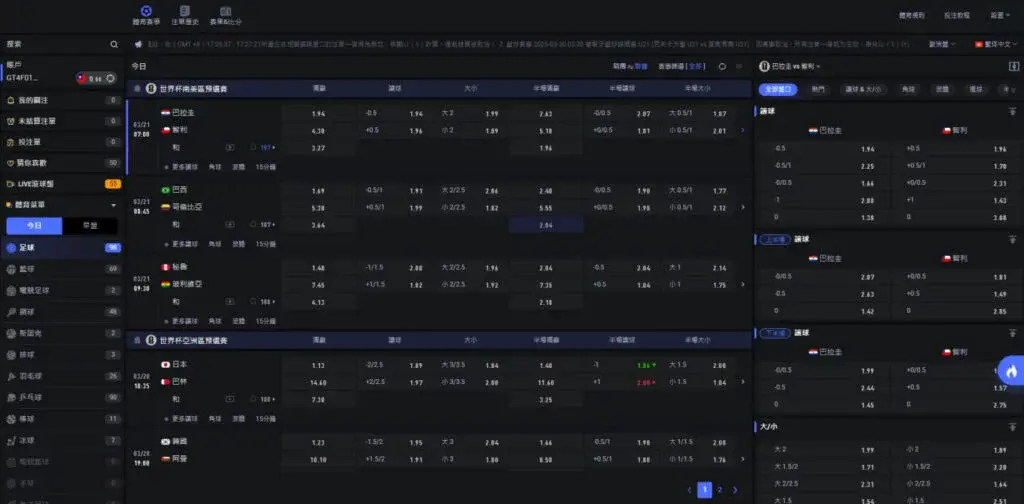Click the search magnifier icon in sidebar
The image size is (1024, 504).
114,44
